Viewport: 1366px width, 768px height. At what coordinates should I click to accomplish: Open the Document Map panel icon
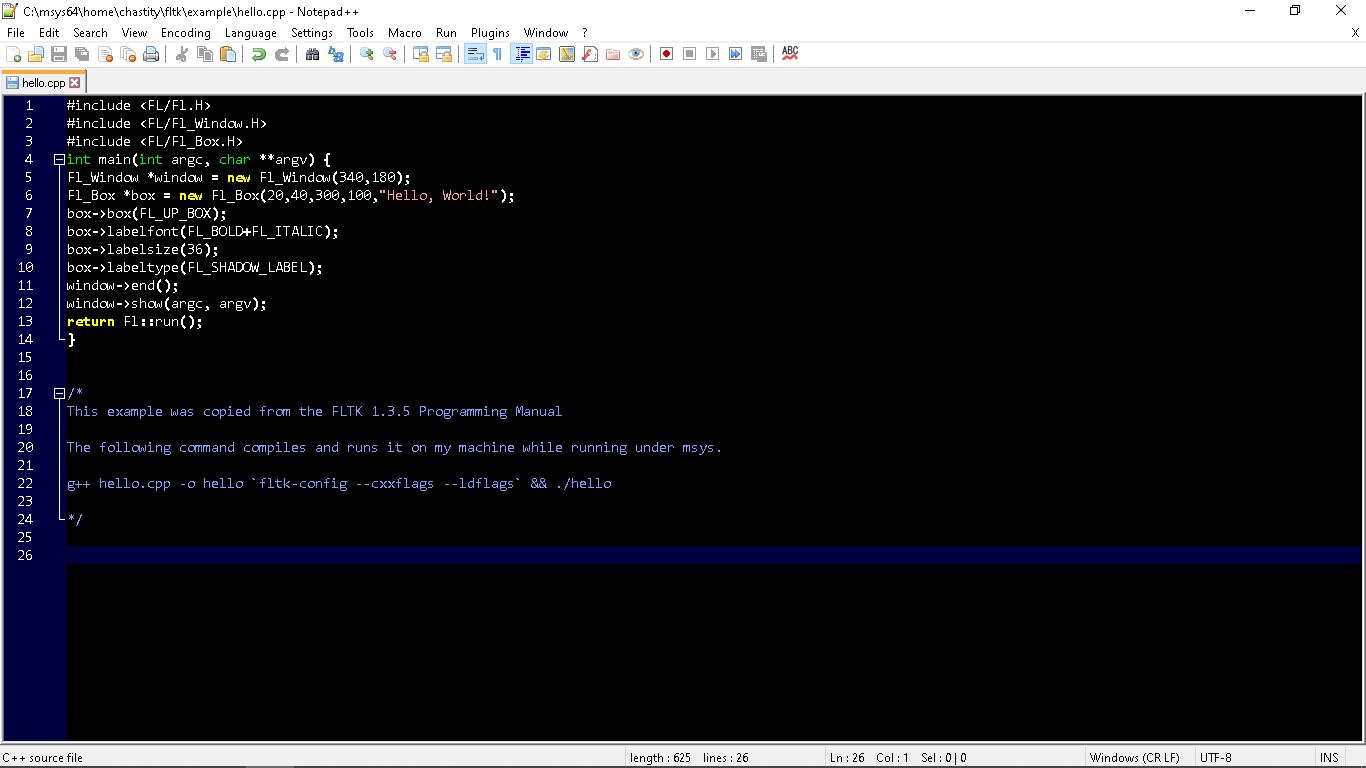click(568, 53)
